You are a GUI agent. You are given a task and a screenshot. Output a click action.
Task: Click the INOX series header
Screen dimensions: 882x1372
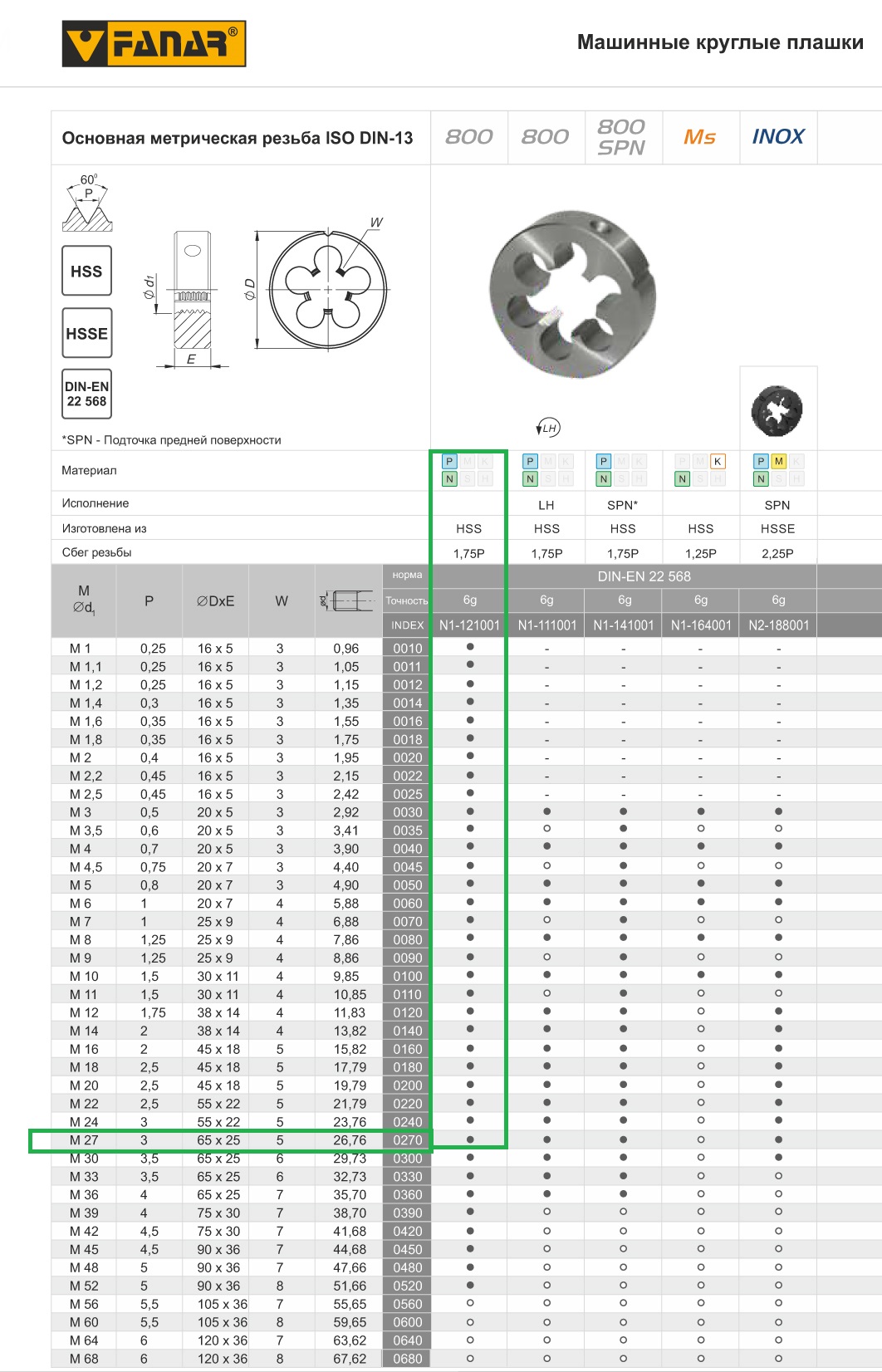[x=778, y=136]
